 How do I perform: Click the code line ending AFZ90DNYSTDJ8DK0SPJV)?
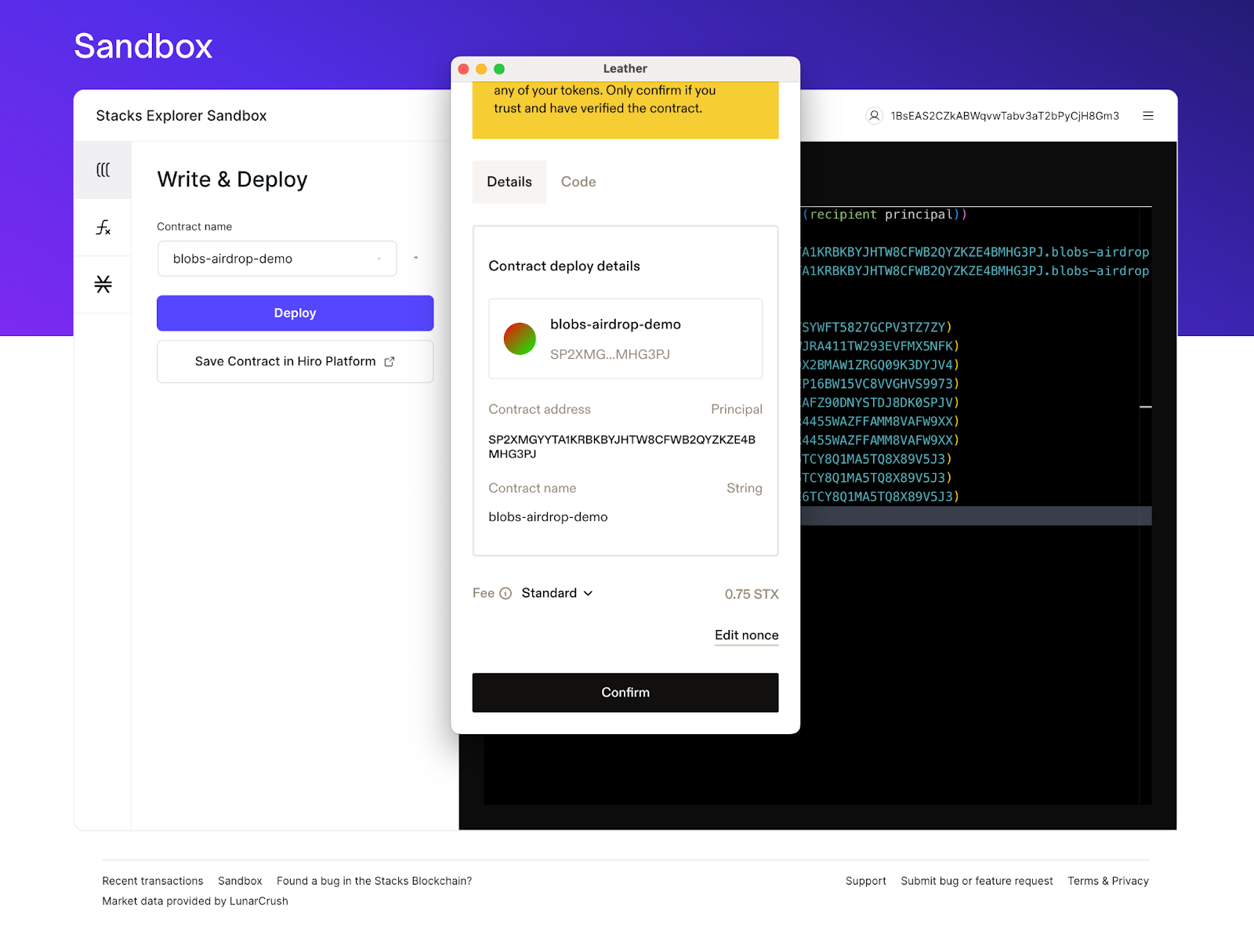coord(880,403)
